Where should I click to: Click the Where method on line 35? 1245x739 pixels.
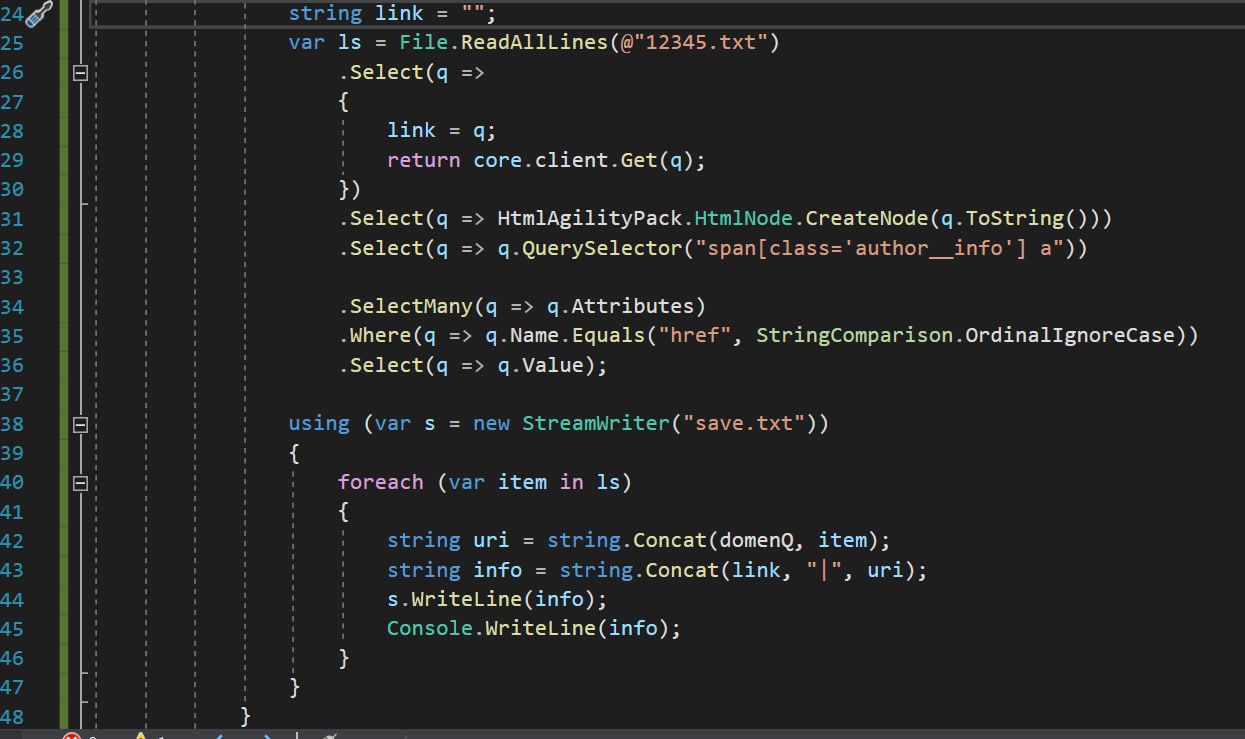click(x=381, y=335)
